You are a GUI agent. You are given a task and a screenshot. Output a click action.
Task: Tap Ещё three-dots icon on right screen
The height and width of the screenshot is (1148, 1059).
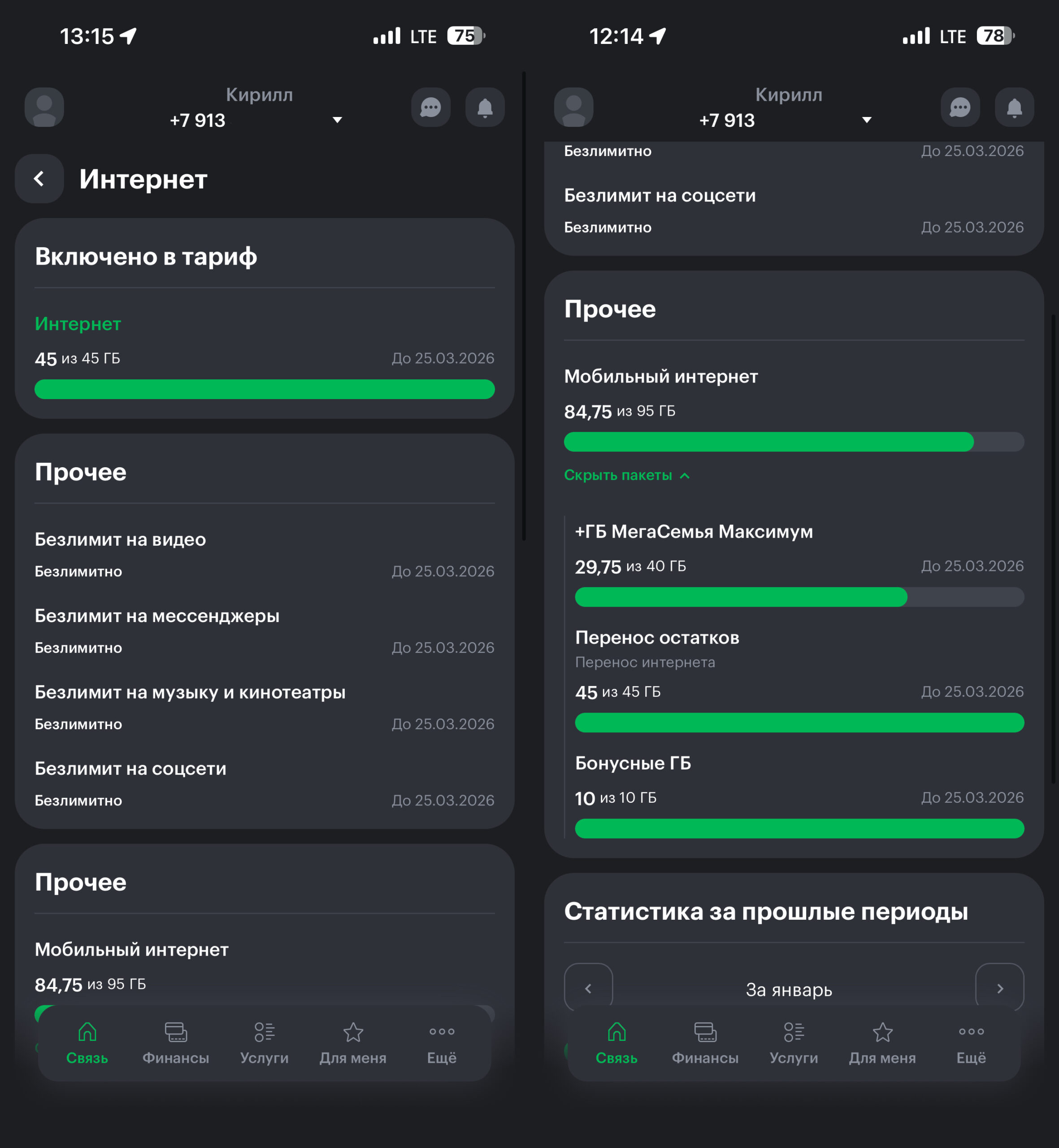(971, 1032)
